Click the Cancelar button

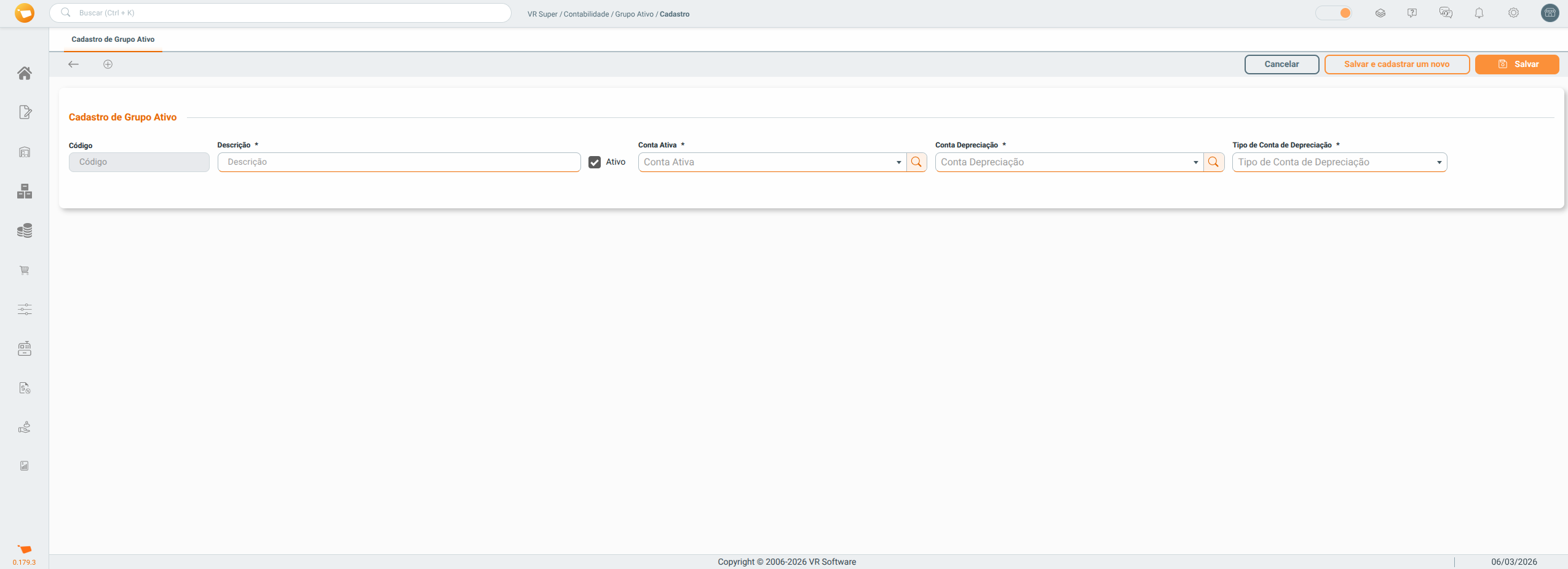coord(1281,65)
